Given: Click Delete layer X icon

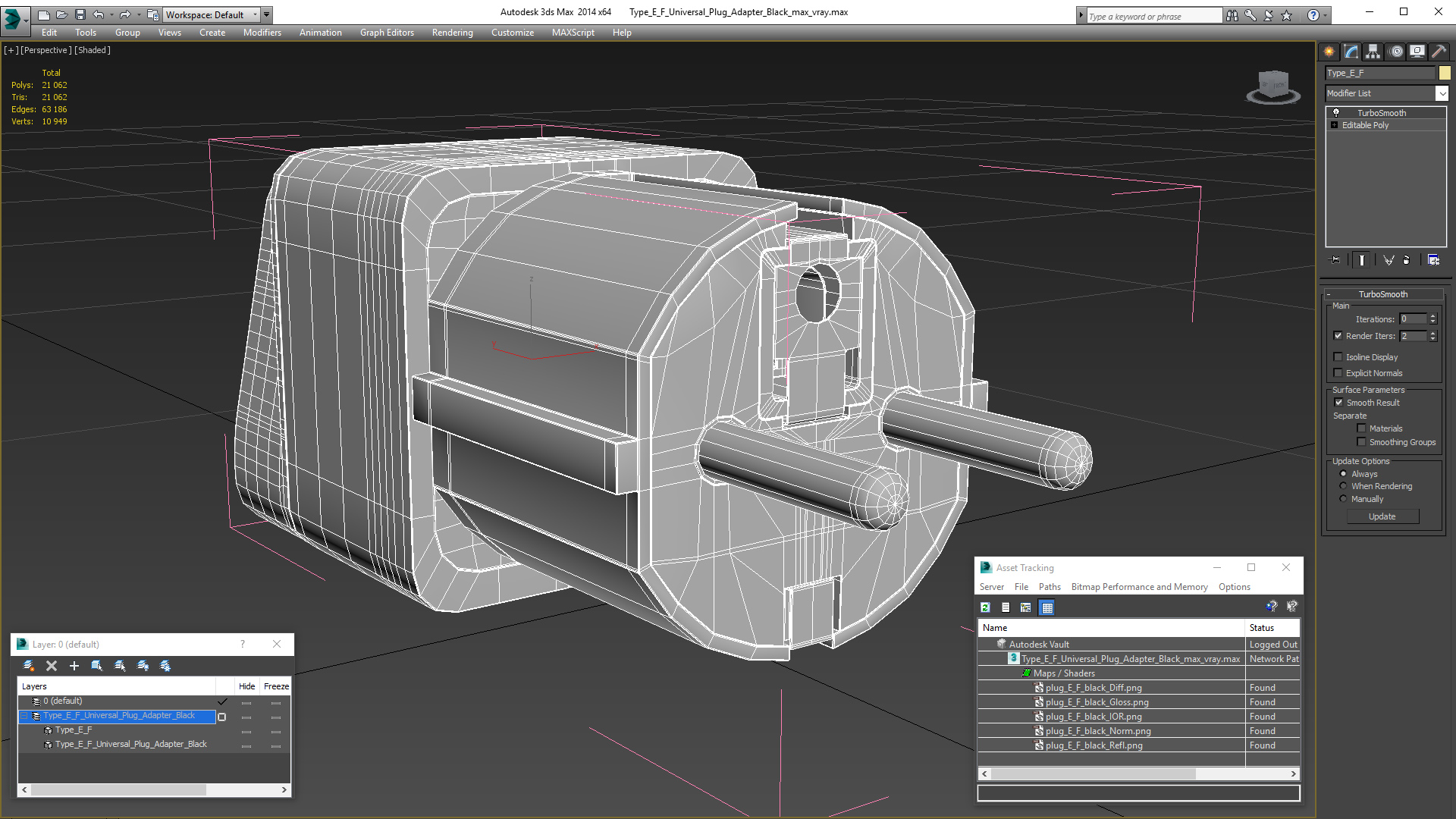Looking at the screenshot, I should pos(52,666).
